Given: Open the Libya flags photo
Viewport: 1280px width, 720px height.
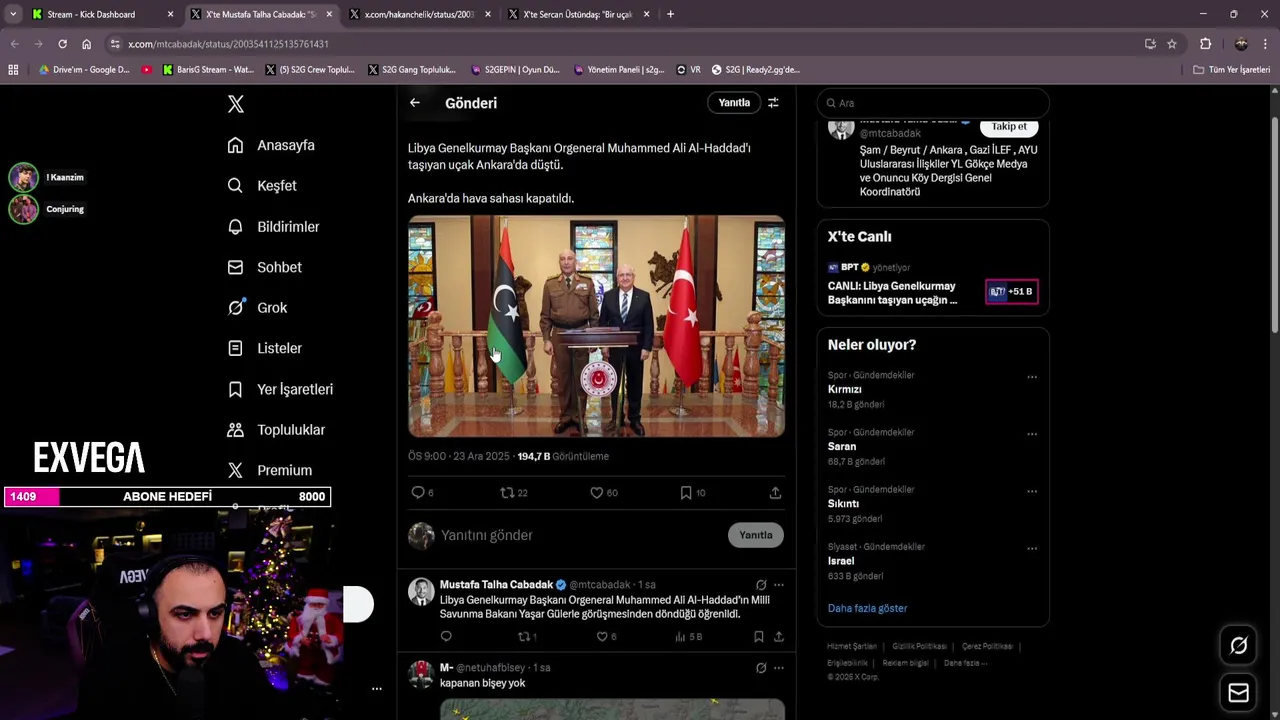Looking at the screenshot, I should click(x=596, y=326).
